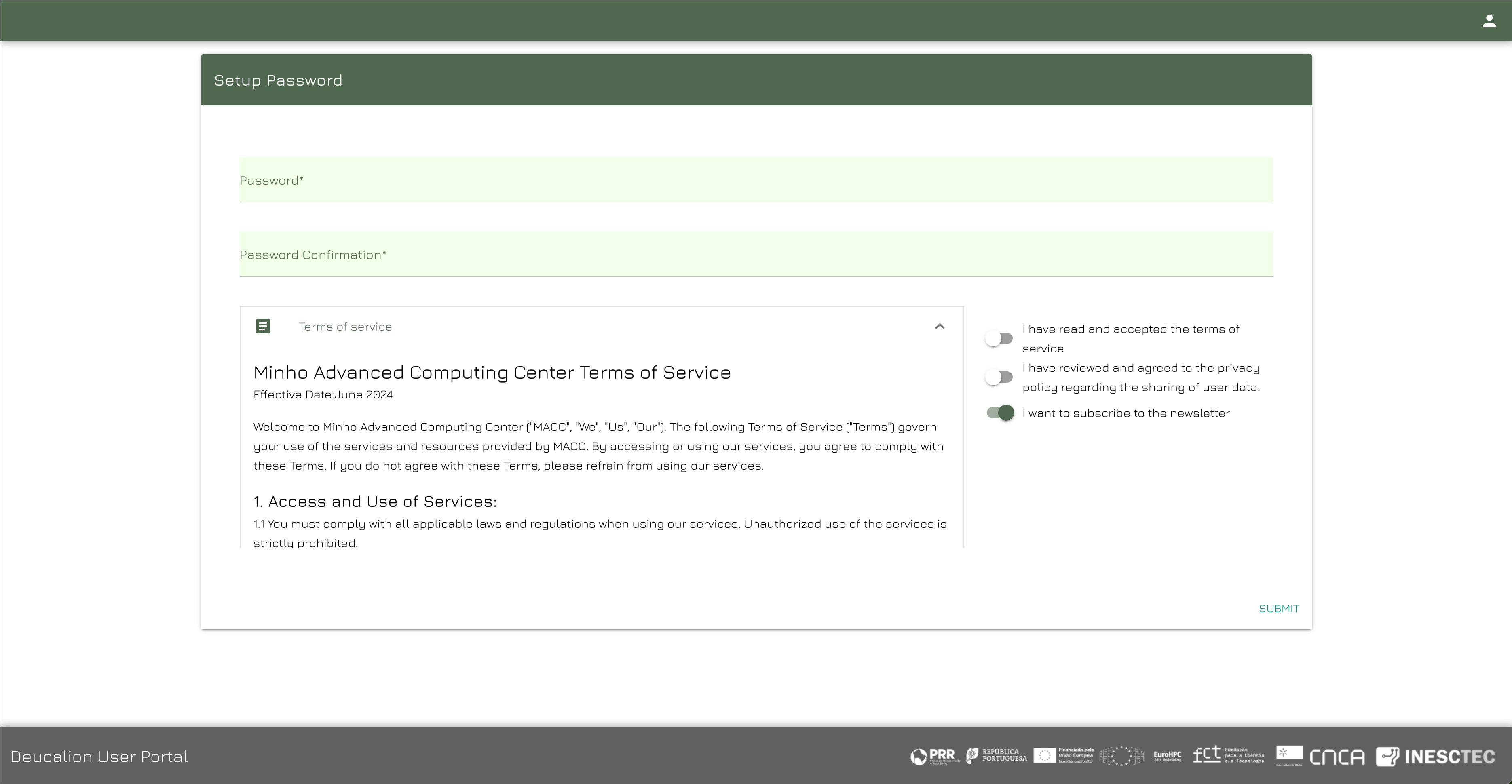Click the República Portuguesa logo

[x=997, y=756]
